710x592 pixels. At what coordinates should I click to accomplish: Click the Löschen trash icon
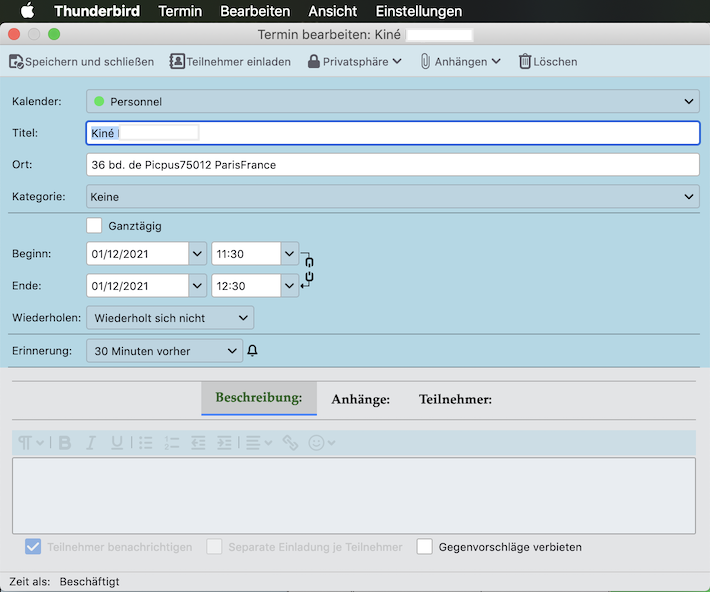[x=525, y=62]
